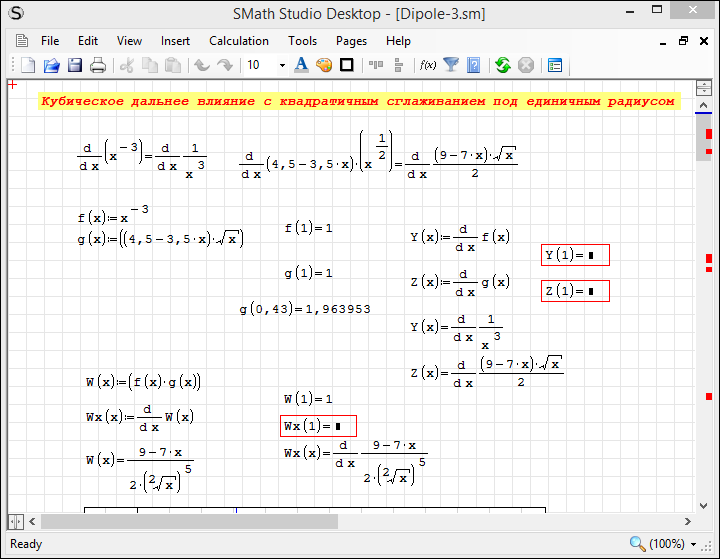The height and width of the screenshot is (559, 720).
Task: Open the Calculation menu
Action: pyautogui.click(x=238, y=41)
